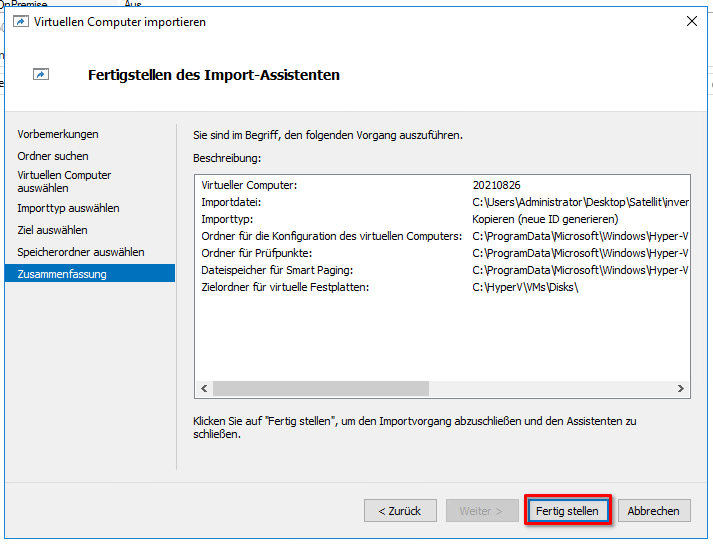Close the Virtuellen Computer importieren dialog
The height and width of the screenshot is (544, 713).
[x=690, y=21]
